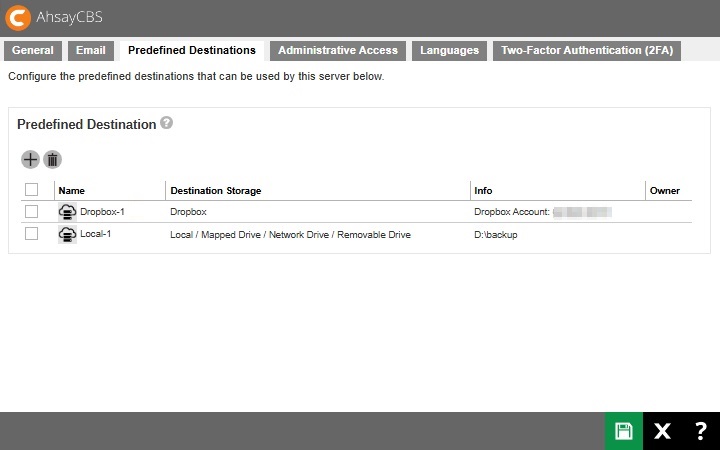Save settings with green floppy icon

[624, 431]
